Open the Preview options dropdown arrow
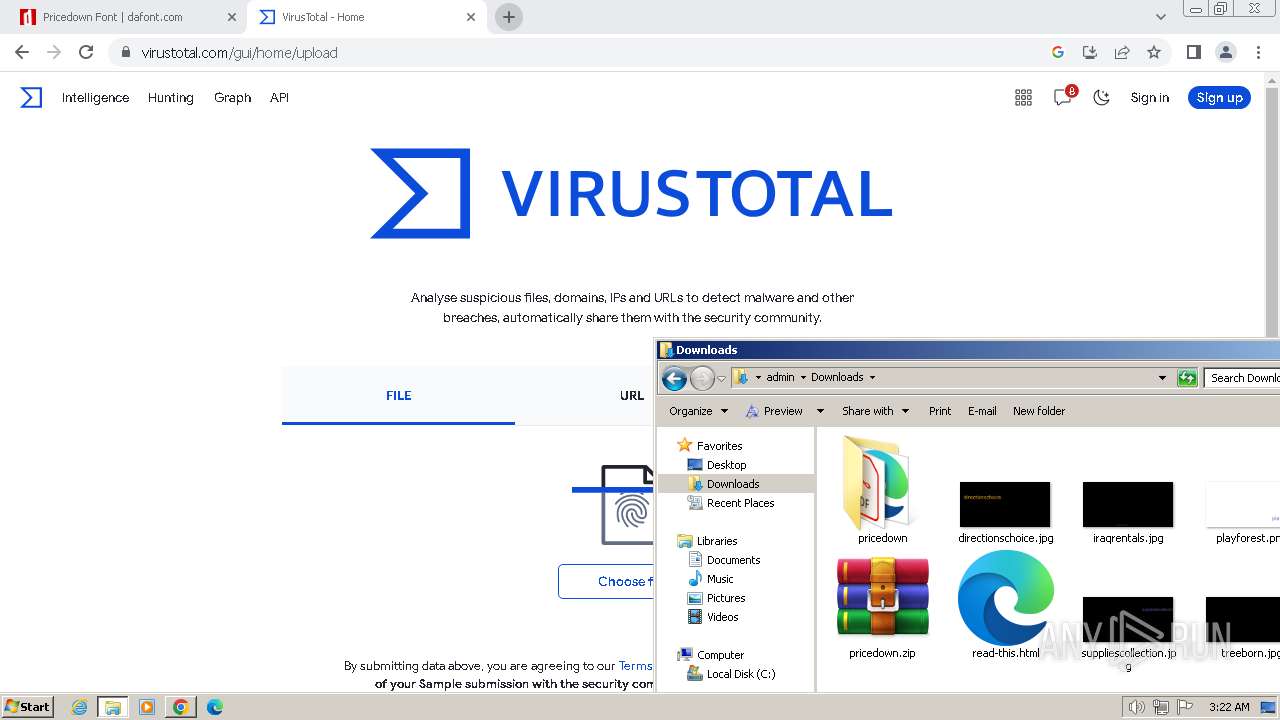 pos(820,411)
